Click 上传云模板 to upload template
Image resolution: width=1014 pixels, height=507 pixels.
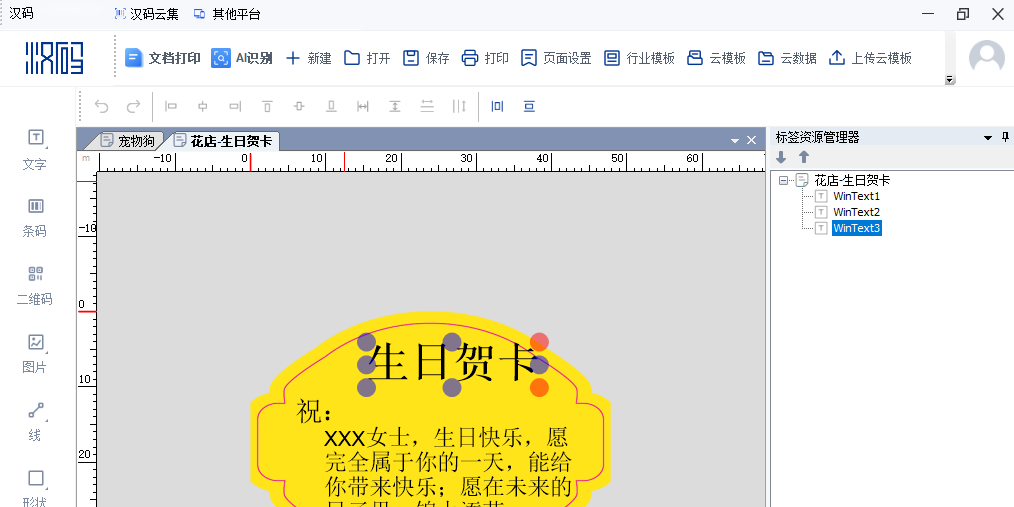[870, 58]
